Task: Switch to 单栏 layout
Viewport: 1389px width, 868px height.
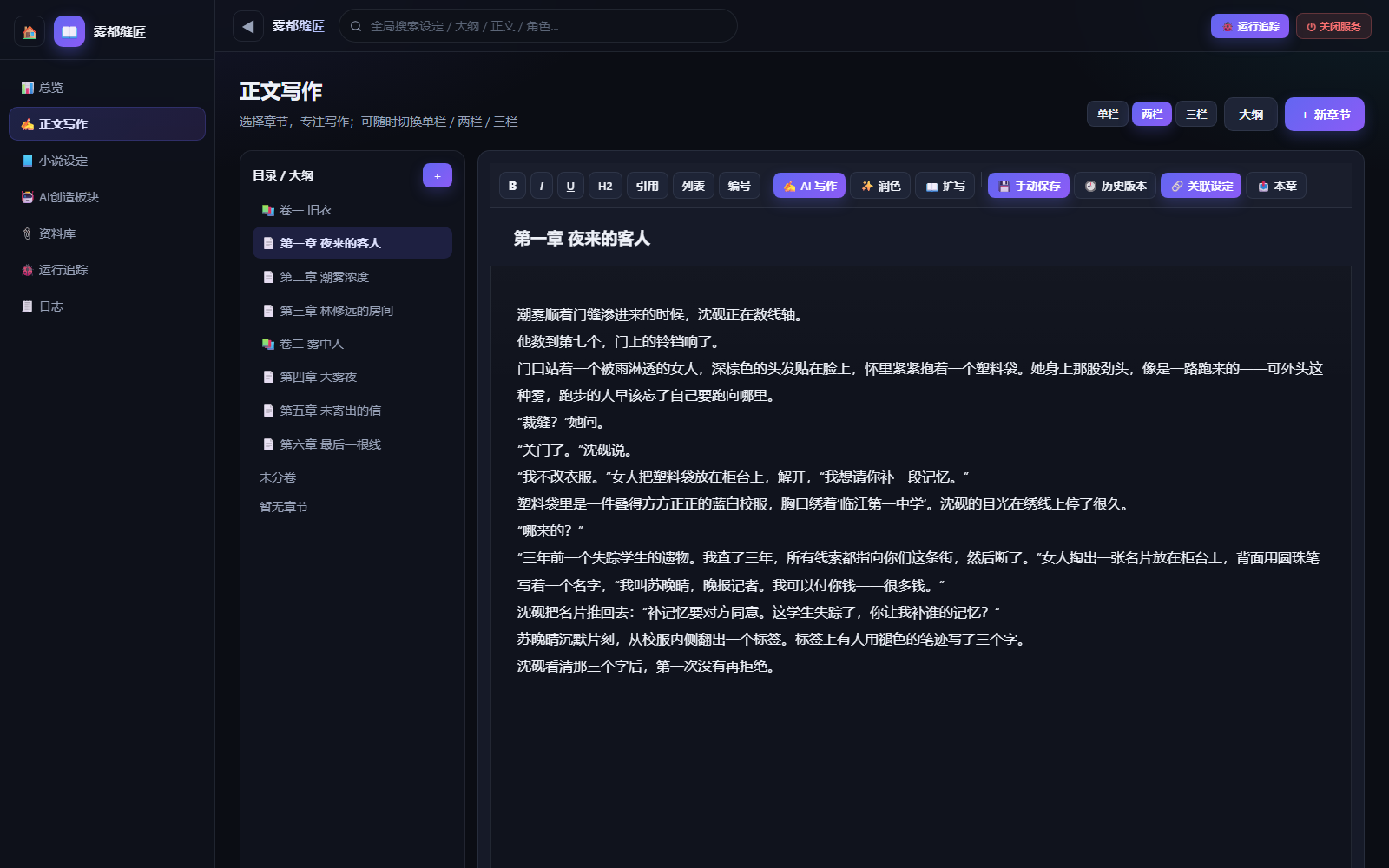Action: [1108, 114]
